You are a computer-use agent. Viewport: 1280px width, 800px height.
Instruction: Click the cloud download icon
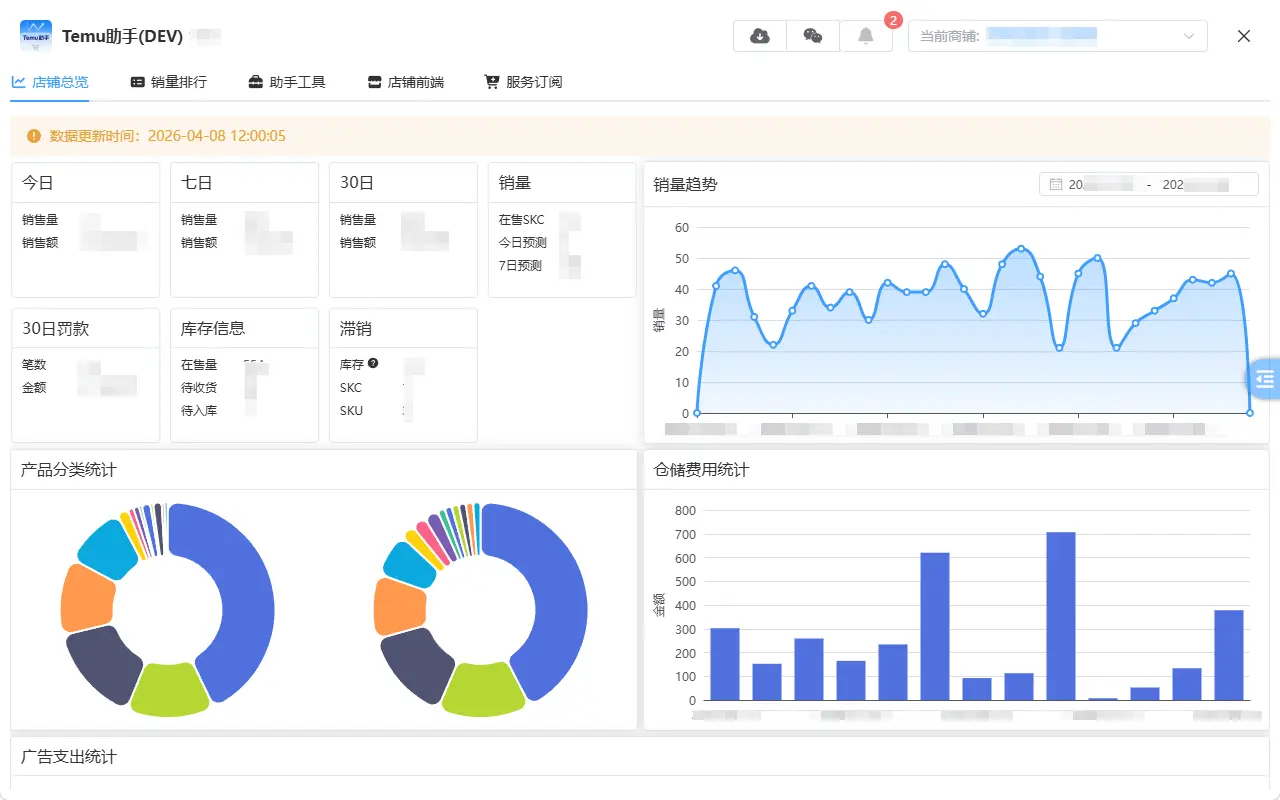(x=760, y=36)
